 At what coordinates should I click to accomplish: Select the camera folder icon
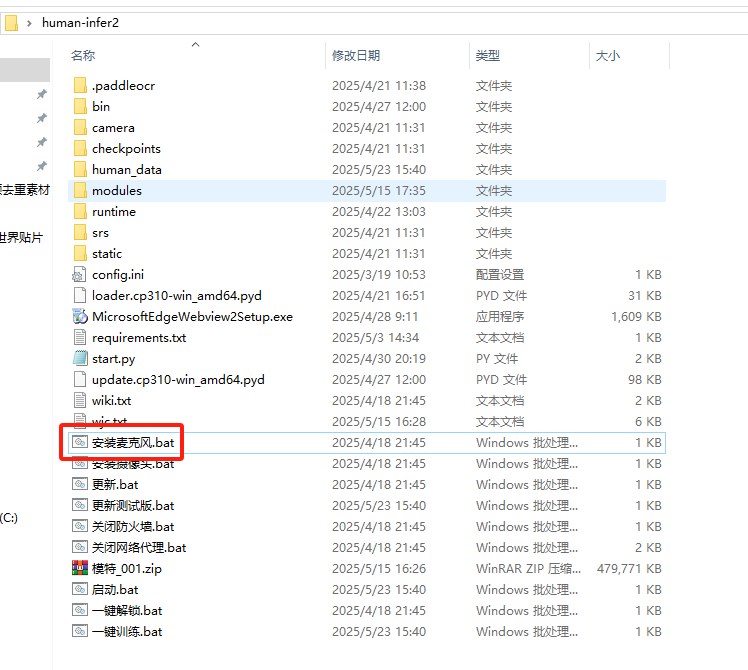(x=80, y=127)
